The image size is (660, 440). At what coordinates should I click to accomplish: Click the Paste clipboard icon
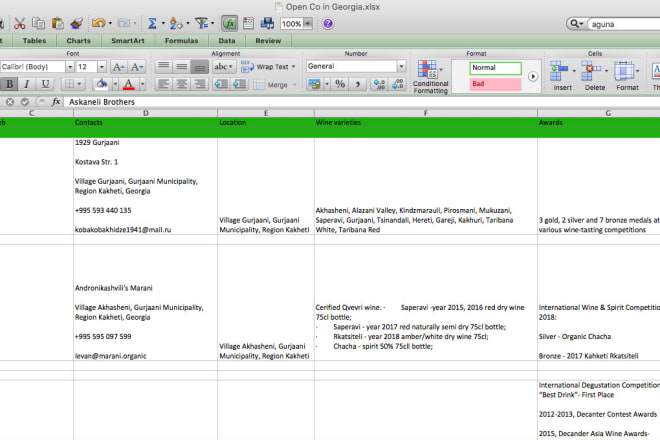[57, 22]
